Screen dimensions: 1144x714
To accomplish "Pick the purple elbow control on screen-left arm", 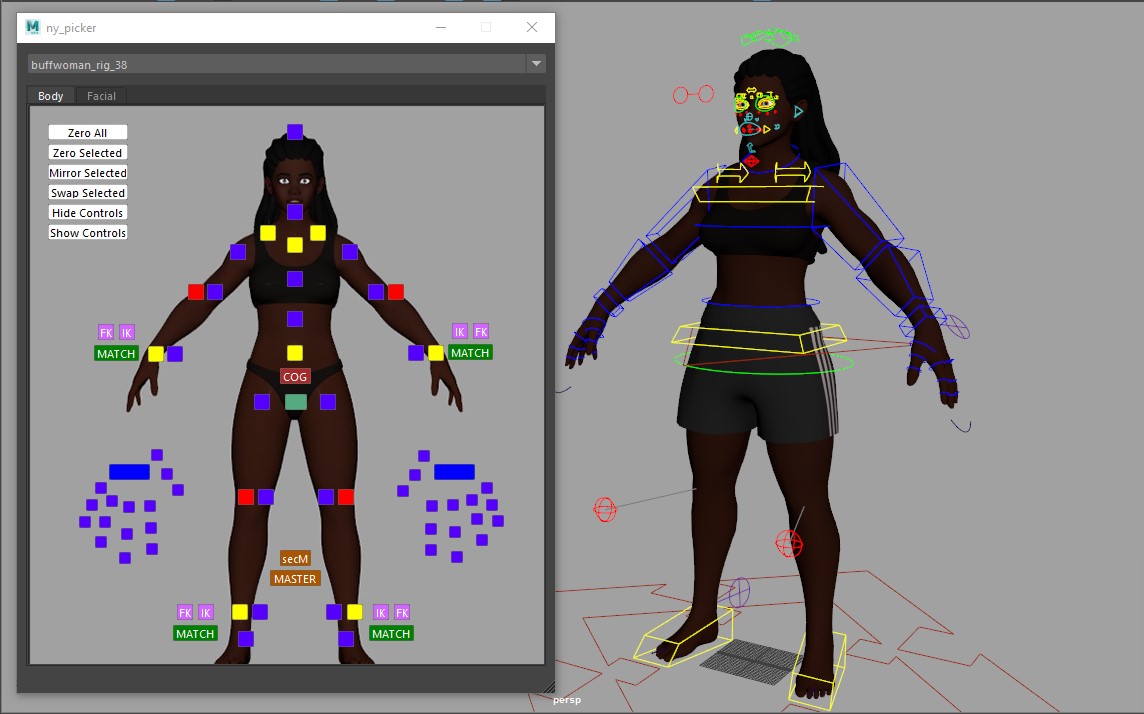I will tap(214, 292).
